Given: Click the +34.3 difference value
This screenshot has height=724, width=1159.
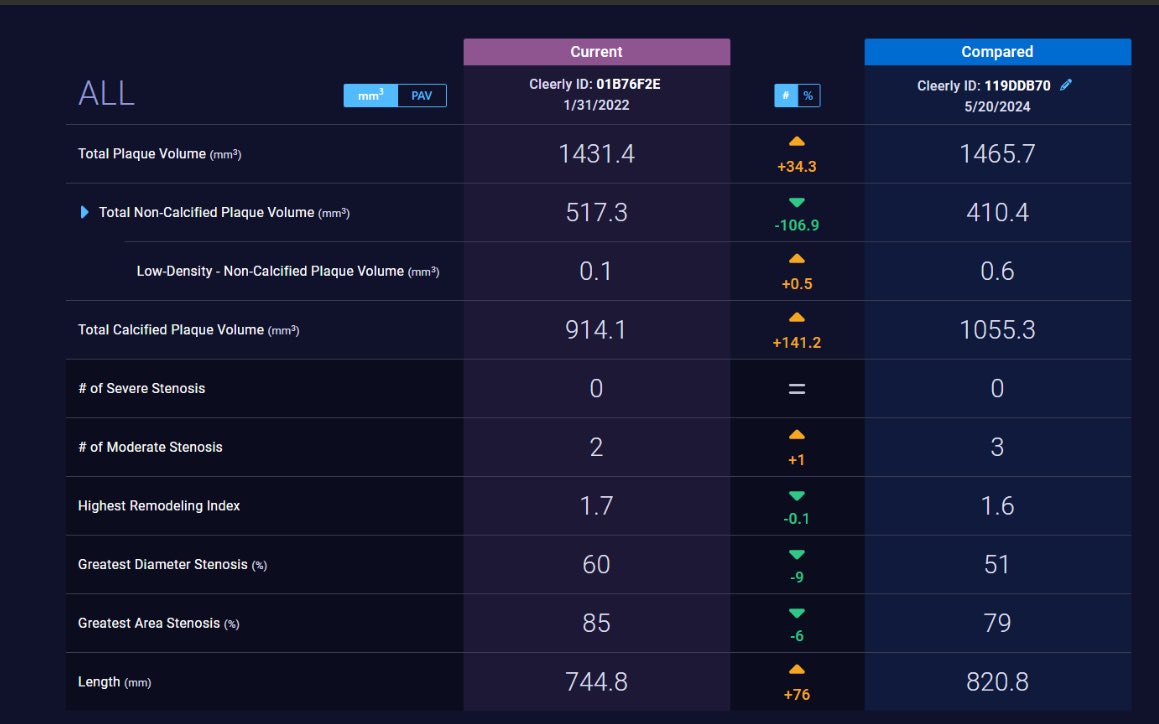Looking at the screenshot, I should pyautogui.click(x=797, y=167).
